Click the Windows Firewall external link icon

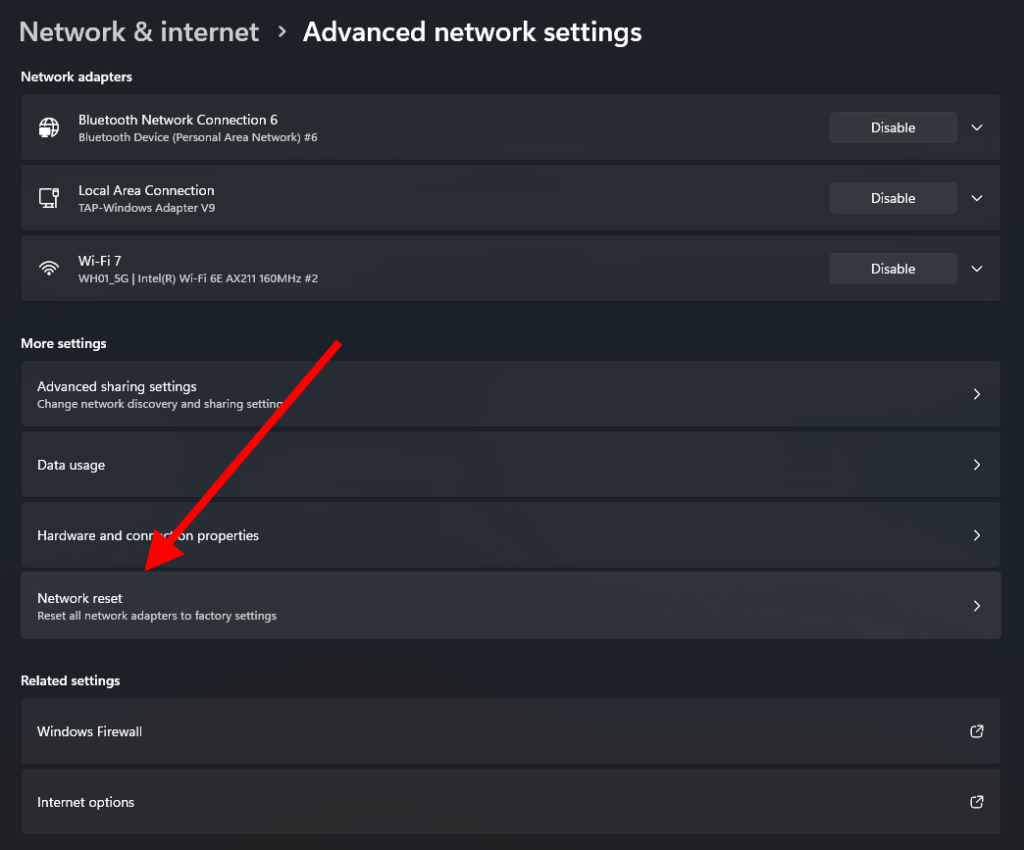click(977, 732)
